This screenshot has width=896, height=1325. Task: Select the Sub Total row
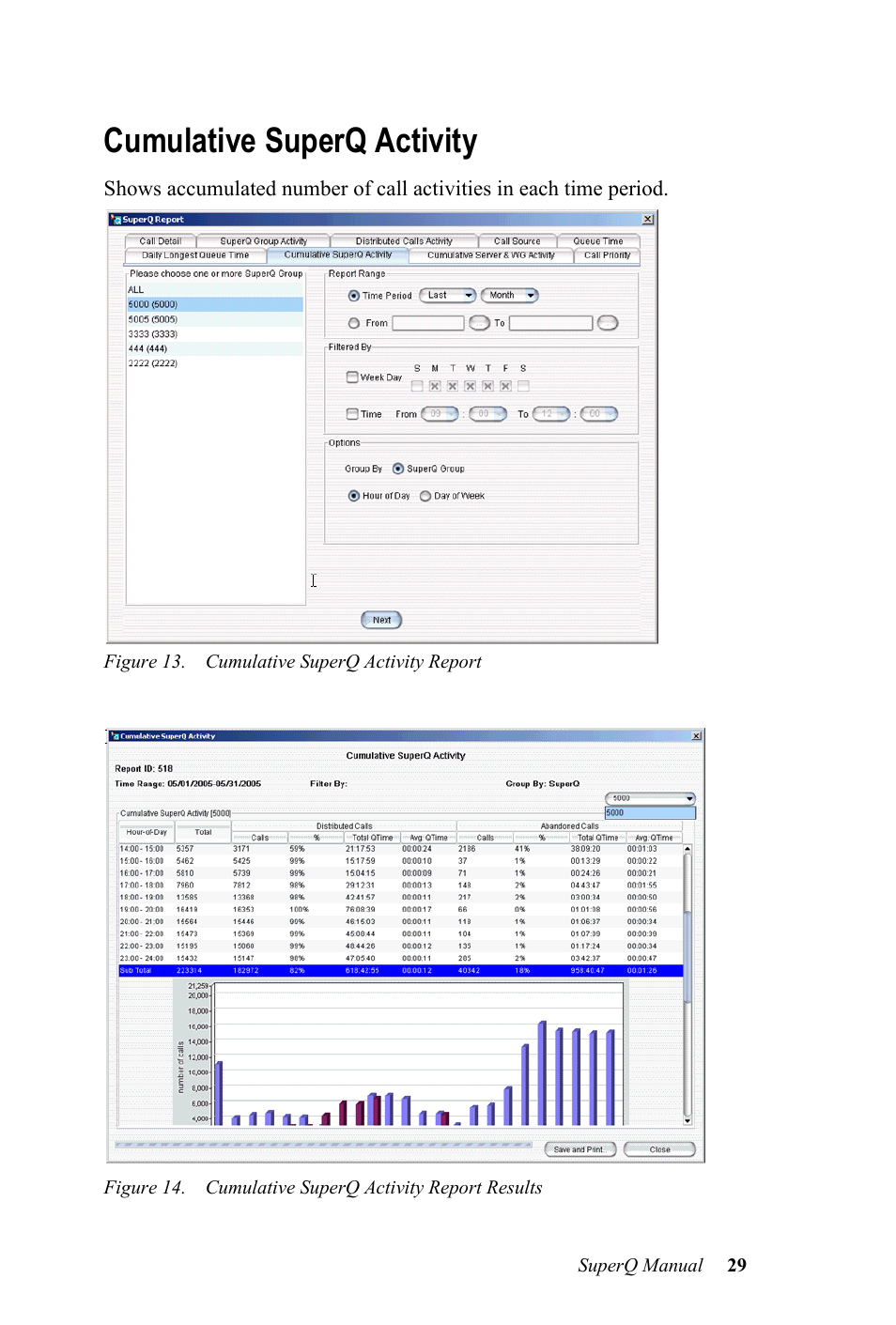[400, 971]
